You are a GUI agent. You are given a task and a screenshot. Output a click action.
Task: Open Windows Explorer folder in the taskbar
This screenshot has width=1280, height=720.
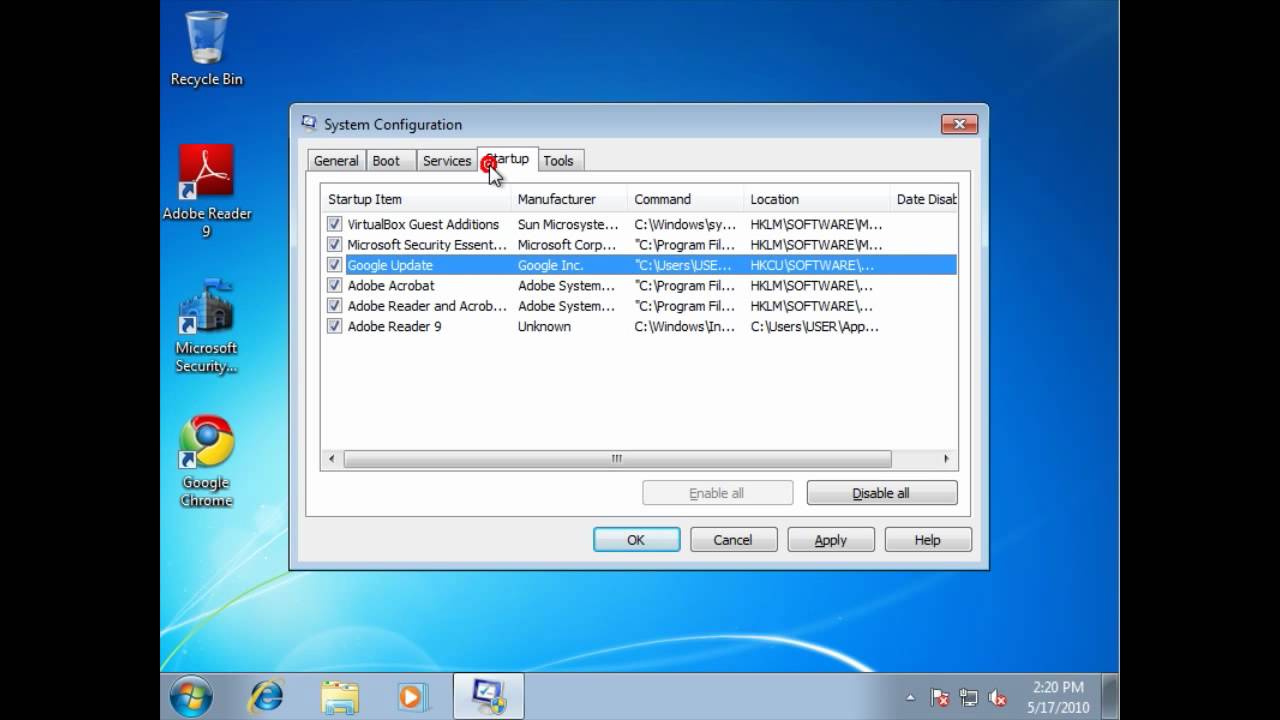click(x=340, y=696)
